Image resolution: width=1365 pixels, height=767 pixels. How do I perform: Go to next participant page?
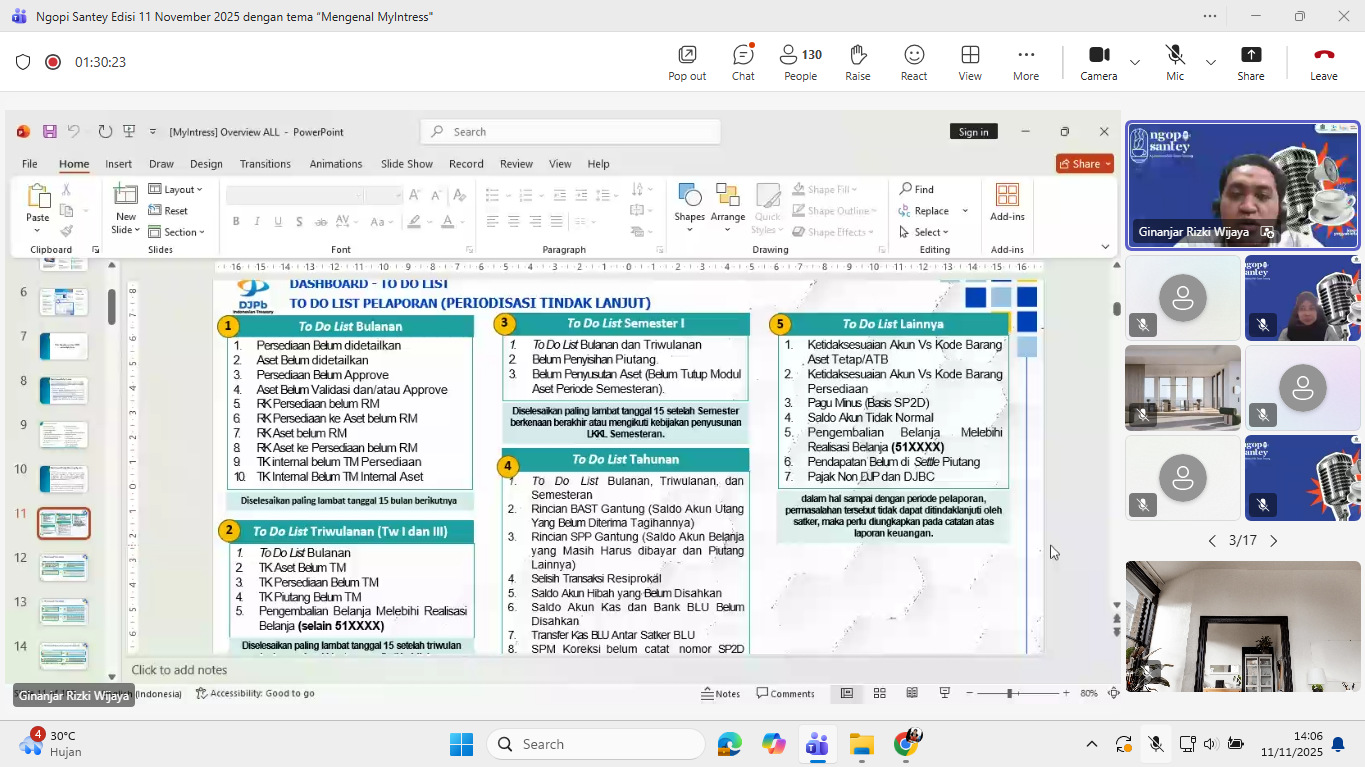tap(1274, 541)
